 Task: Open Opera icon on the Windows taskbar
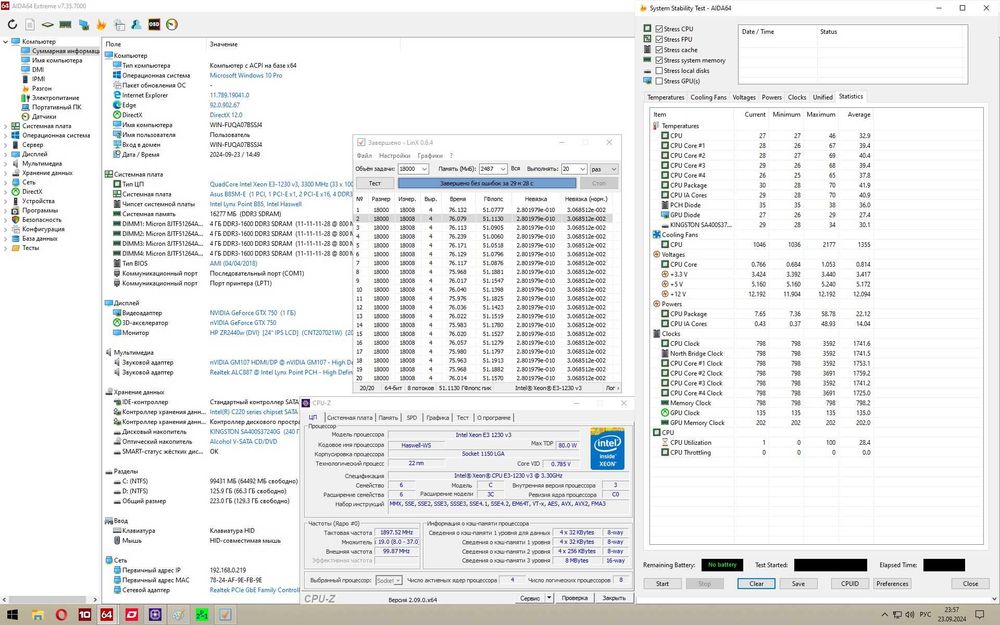61,615
